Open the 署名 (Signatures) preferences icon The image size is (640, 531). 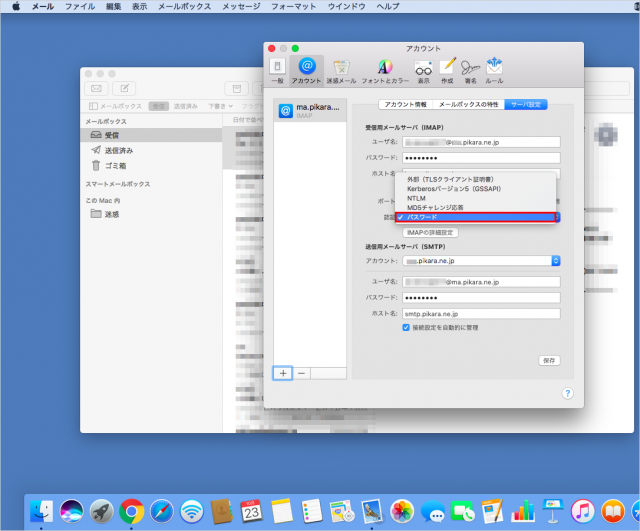click(470, 69)
